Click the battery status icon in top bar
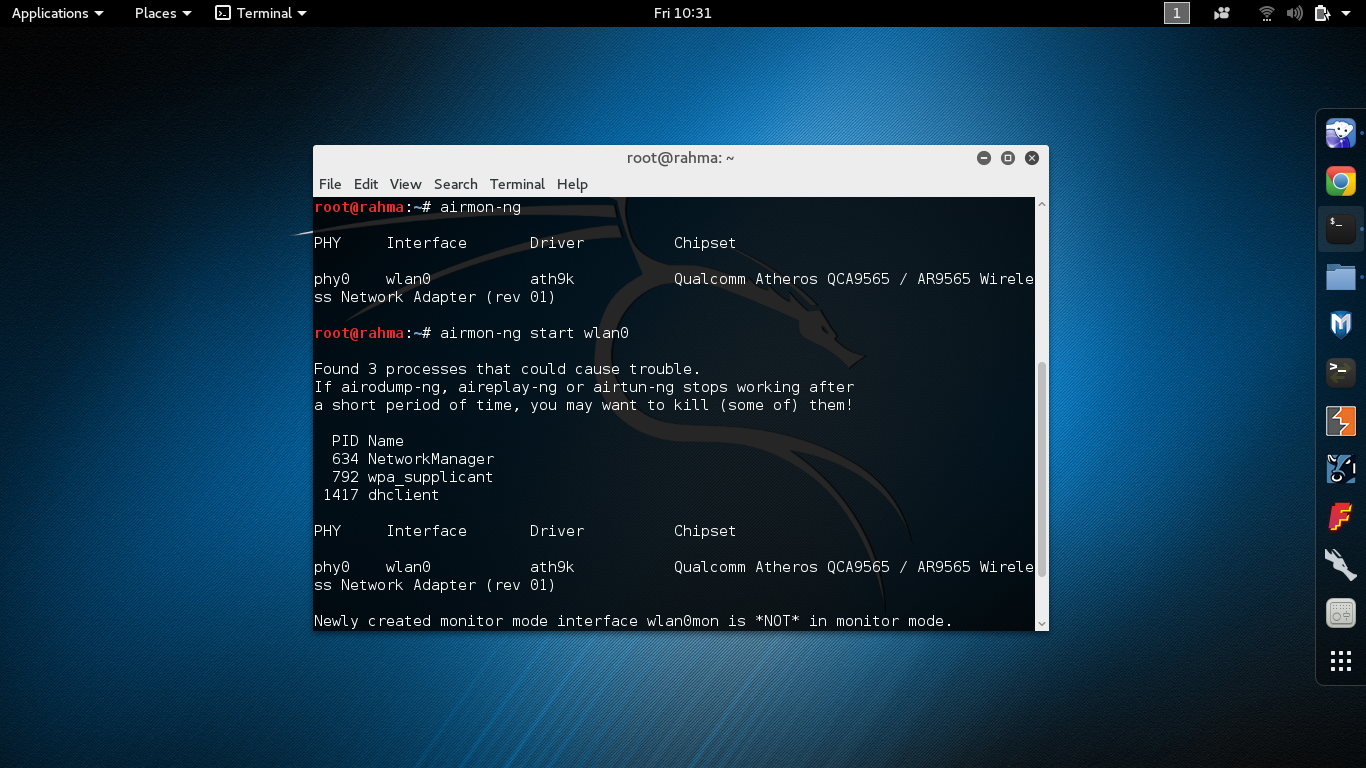Viewport: 1366px width, 768px height. pos(1323,13)
